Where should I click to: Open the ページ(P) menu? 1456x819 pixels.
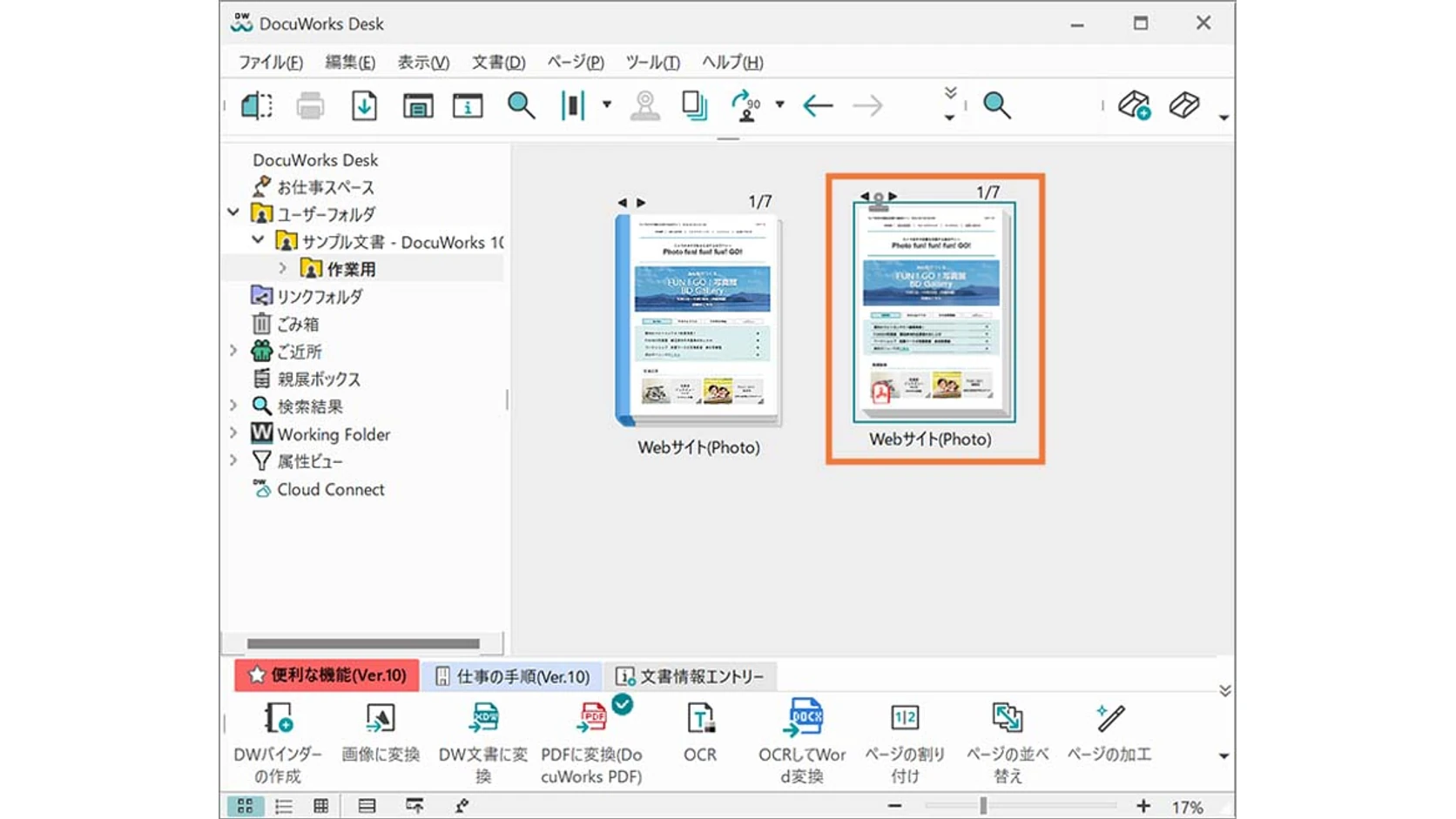576,62
